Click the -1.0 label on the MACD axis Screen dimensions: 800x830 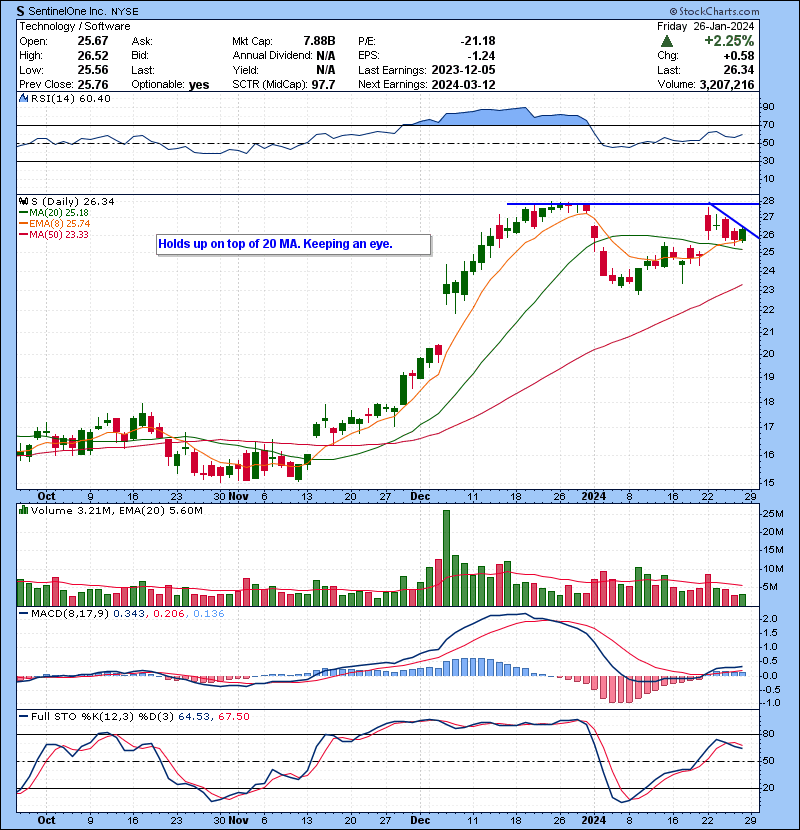tap(769, 703)
